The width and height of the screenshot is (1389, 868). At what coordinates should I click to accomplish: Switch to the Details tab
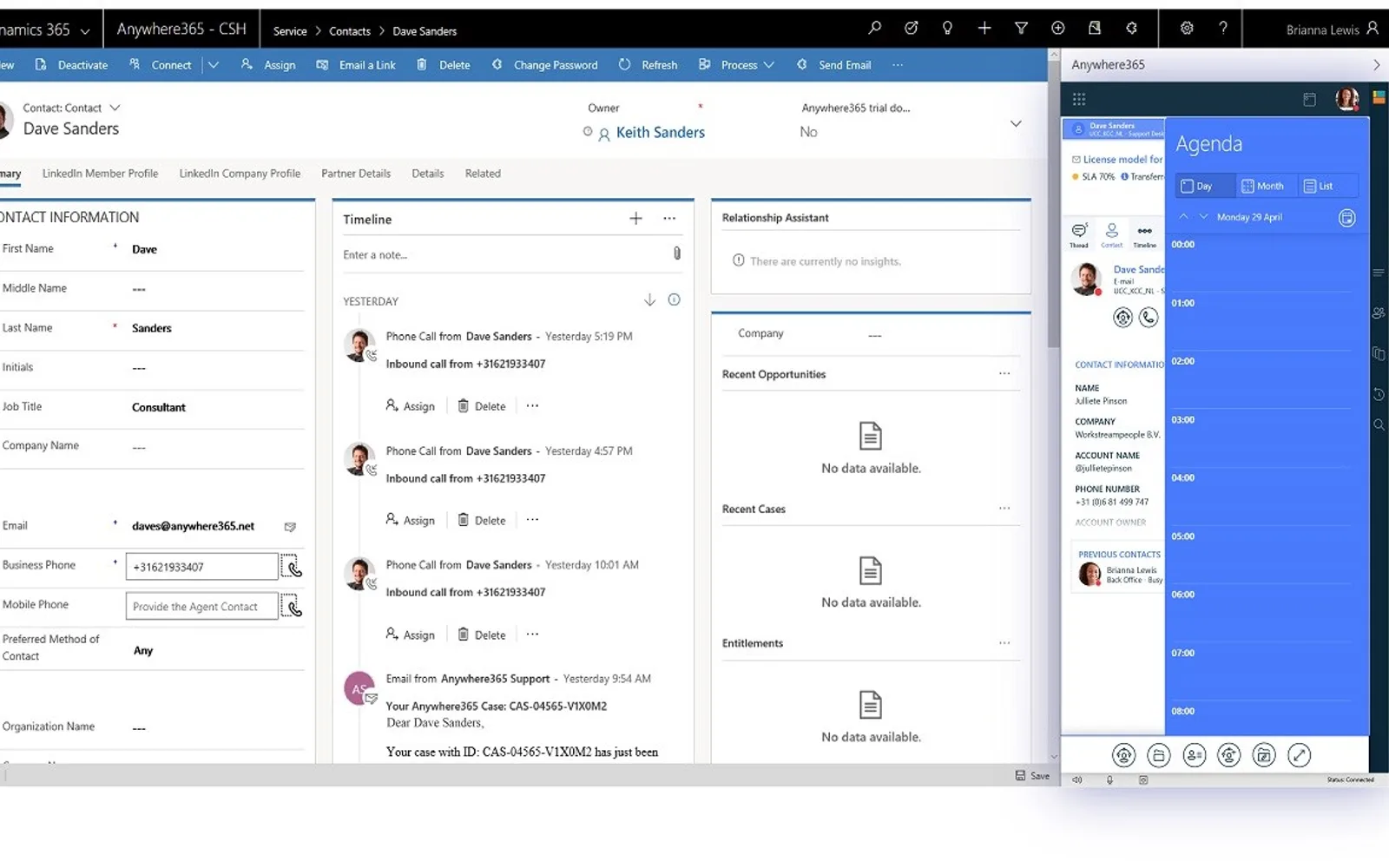(428, 174)
